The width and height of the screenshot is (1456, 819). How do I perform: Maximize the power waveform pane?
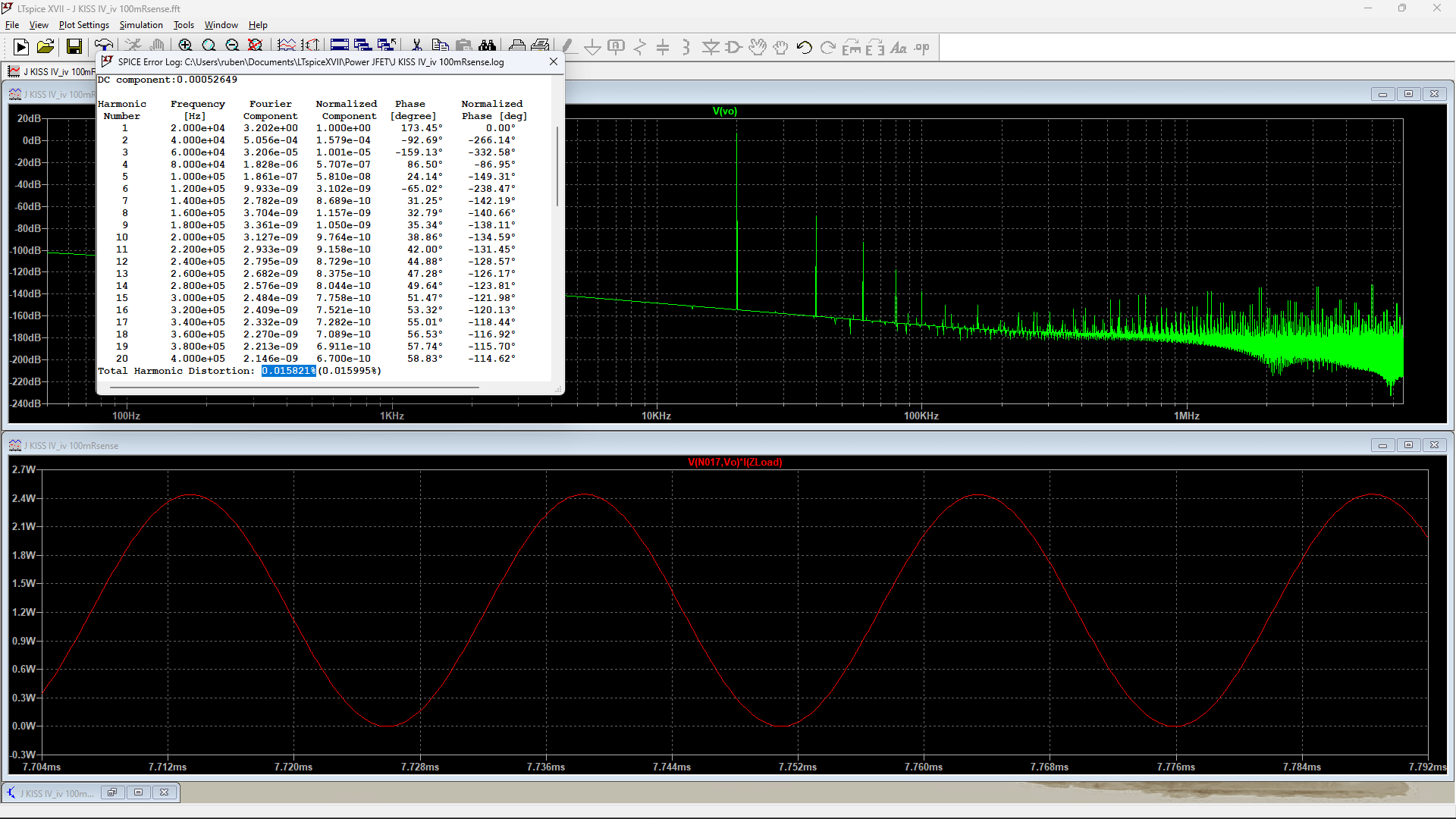[x=1408, y=445]
